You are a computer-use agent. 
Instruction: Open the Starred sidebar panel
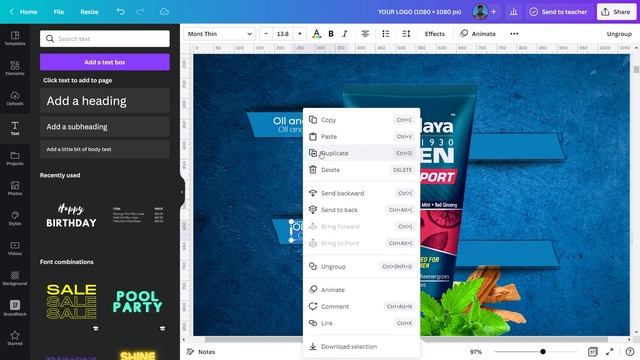pyautogui.click(x=15, y=338)
